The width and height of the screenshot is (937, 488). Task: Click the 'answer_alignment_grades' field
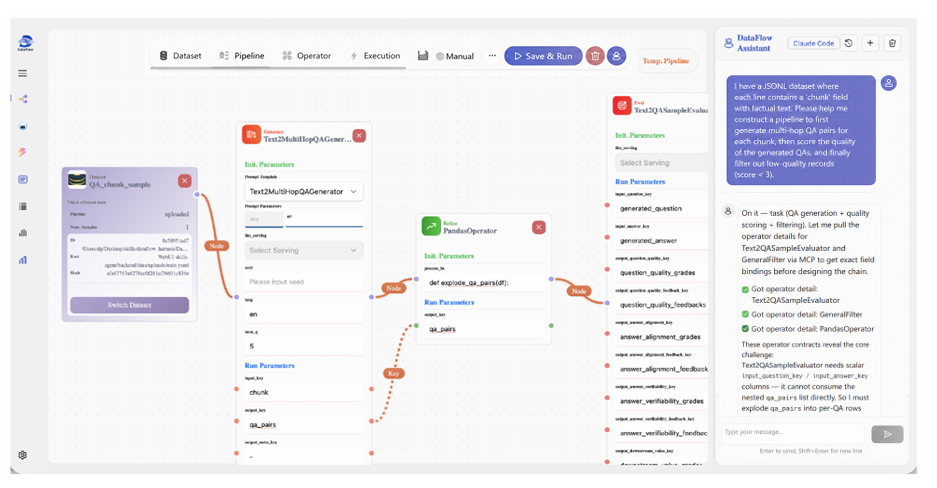(x=661, y=337)
